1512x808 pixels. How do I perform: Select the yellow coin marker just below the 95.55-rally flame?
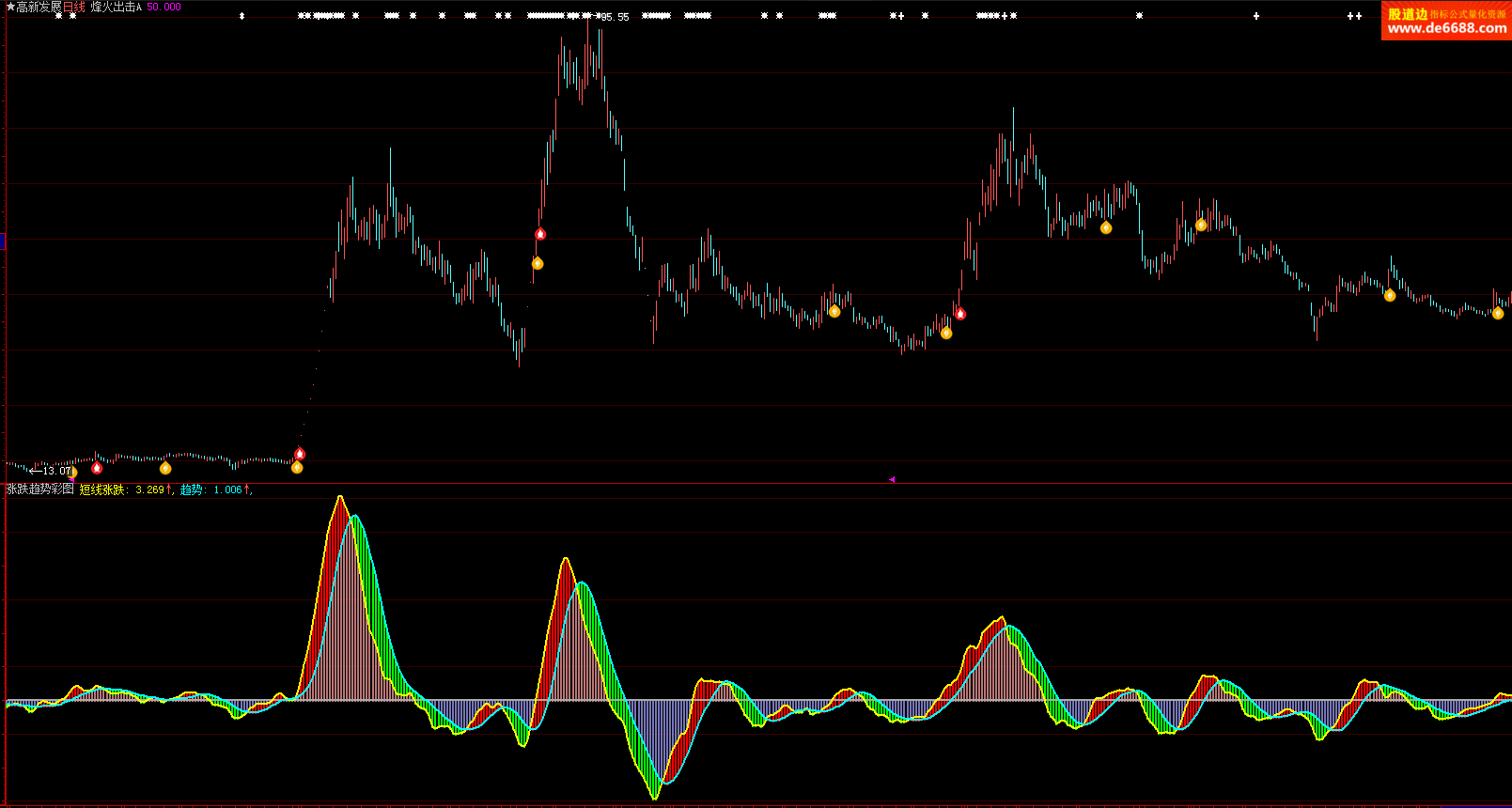(538, 263)
